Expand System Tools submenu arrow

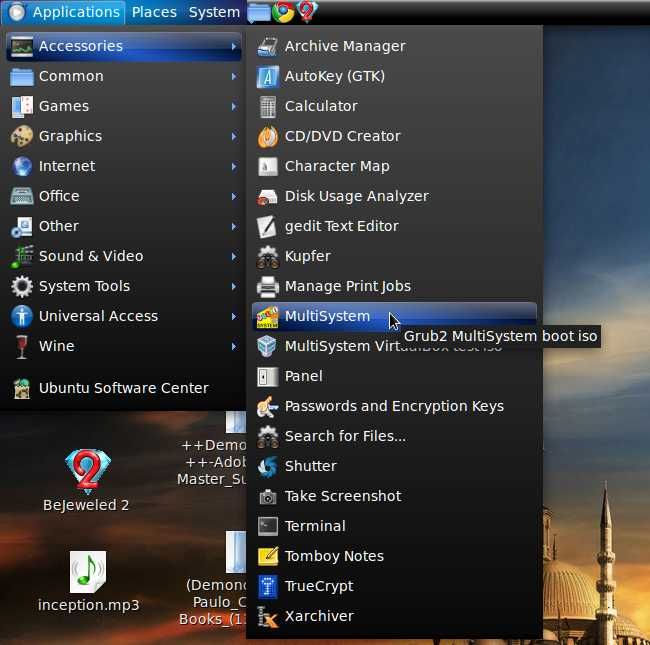point(234,286)
